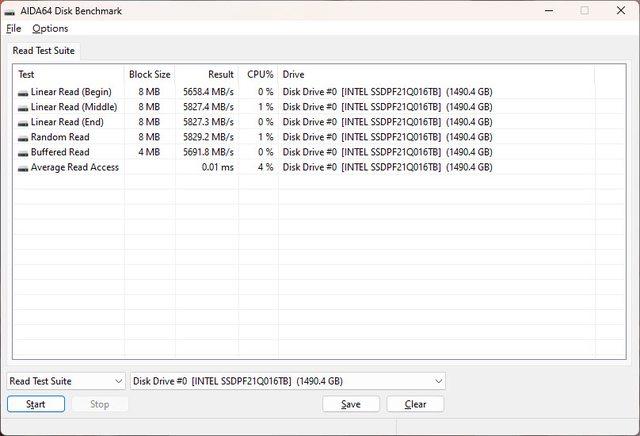This screenshot has width=640, height=436.
Task: Click the Average Read Access drive icon
Action: pos(23,167)
